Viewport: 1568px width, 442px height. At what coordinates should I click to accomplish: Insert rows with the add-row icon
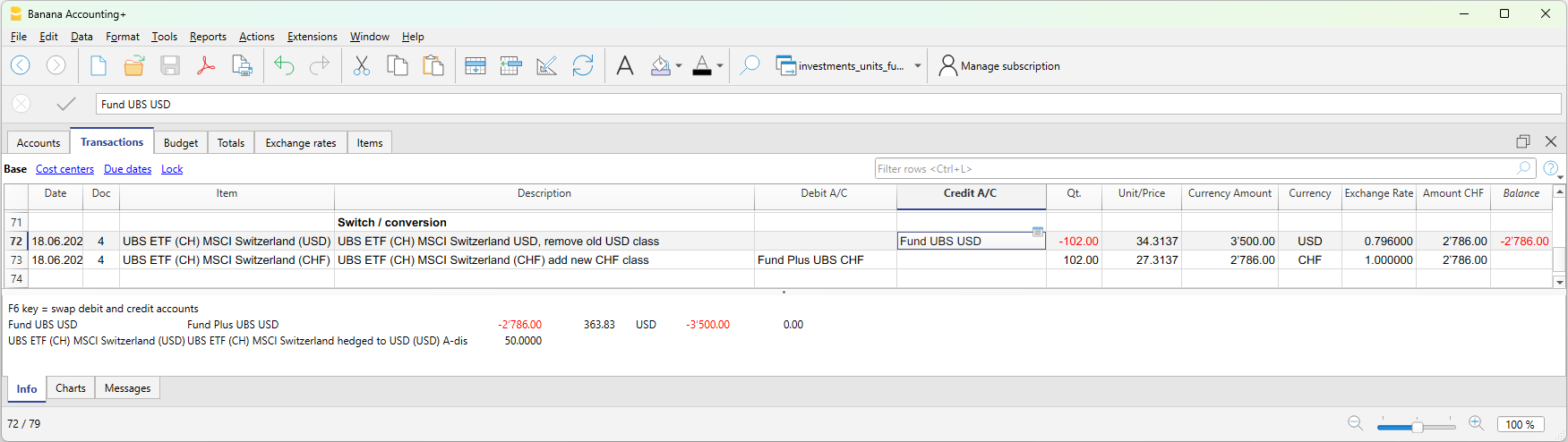(476, 65)
